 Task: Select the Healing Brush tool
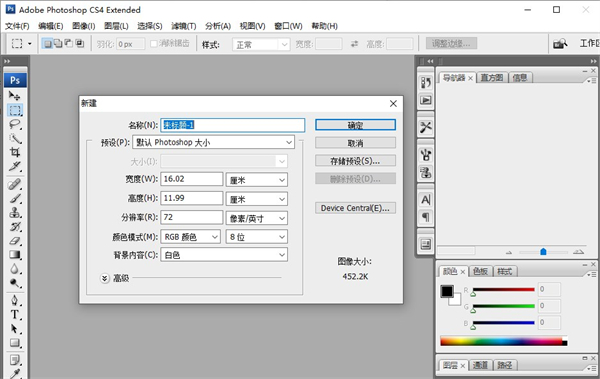tap(15, 185)
